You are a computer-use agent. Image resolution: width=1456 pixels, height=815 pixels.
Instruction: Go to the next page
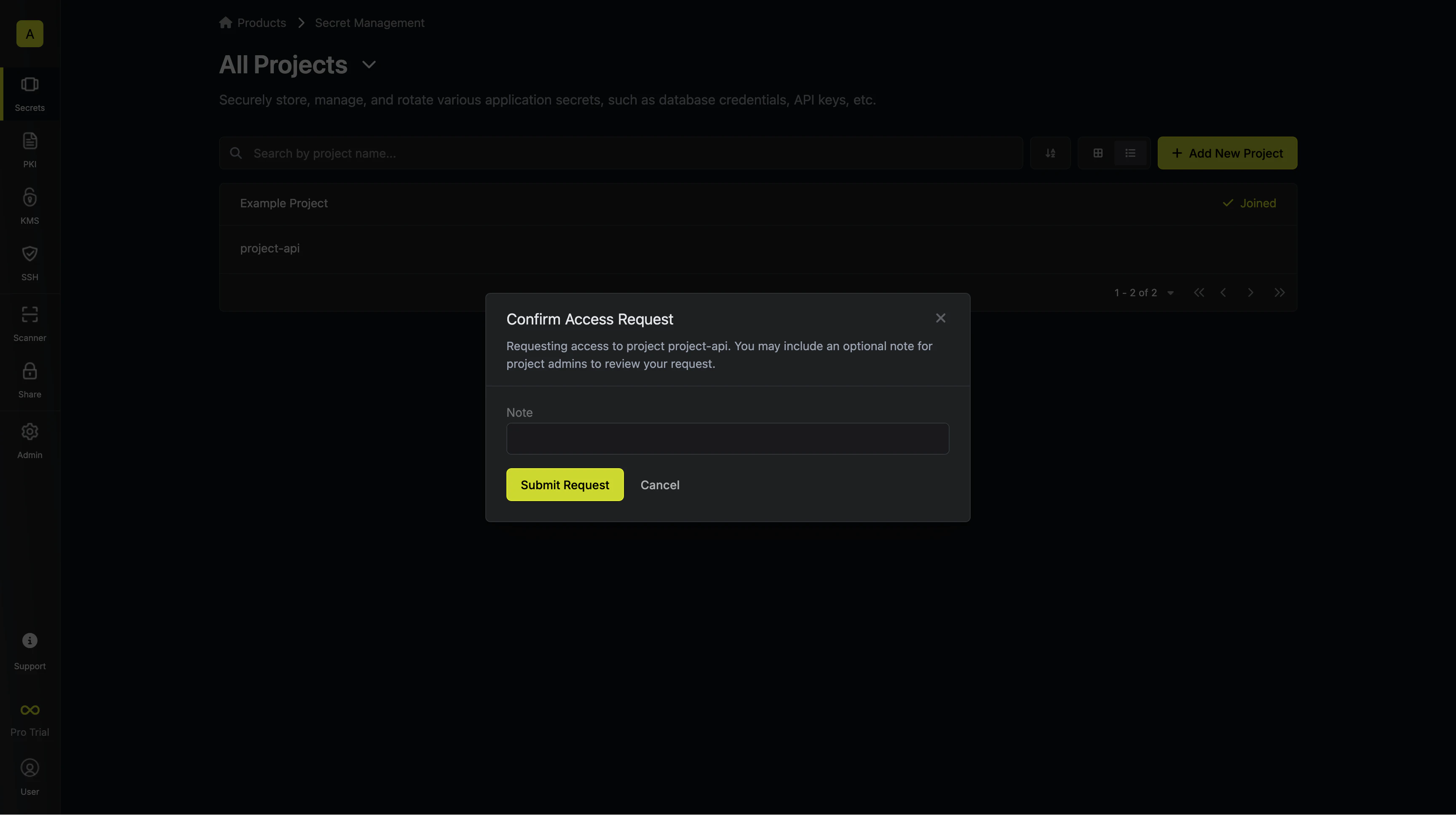1250,292
